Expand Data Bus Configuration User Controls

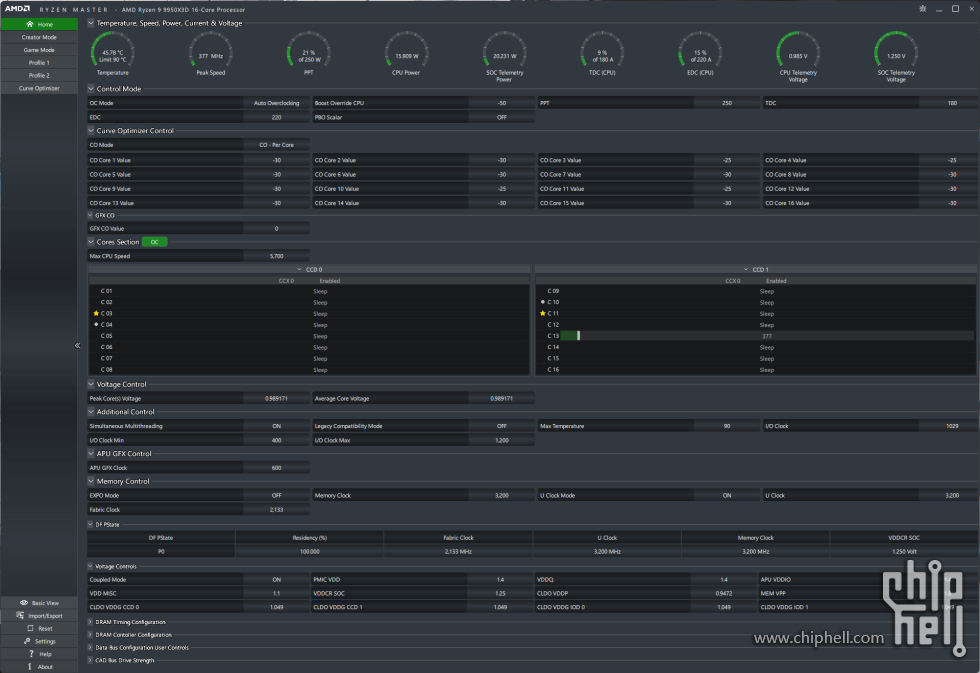click(90, 647)
